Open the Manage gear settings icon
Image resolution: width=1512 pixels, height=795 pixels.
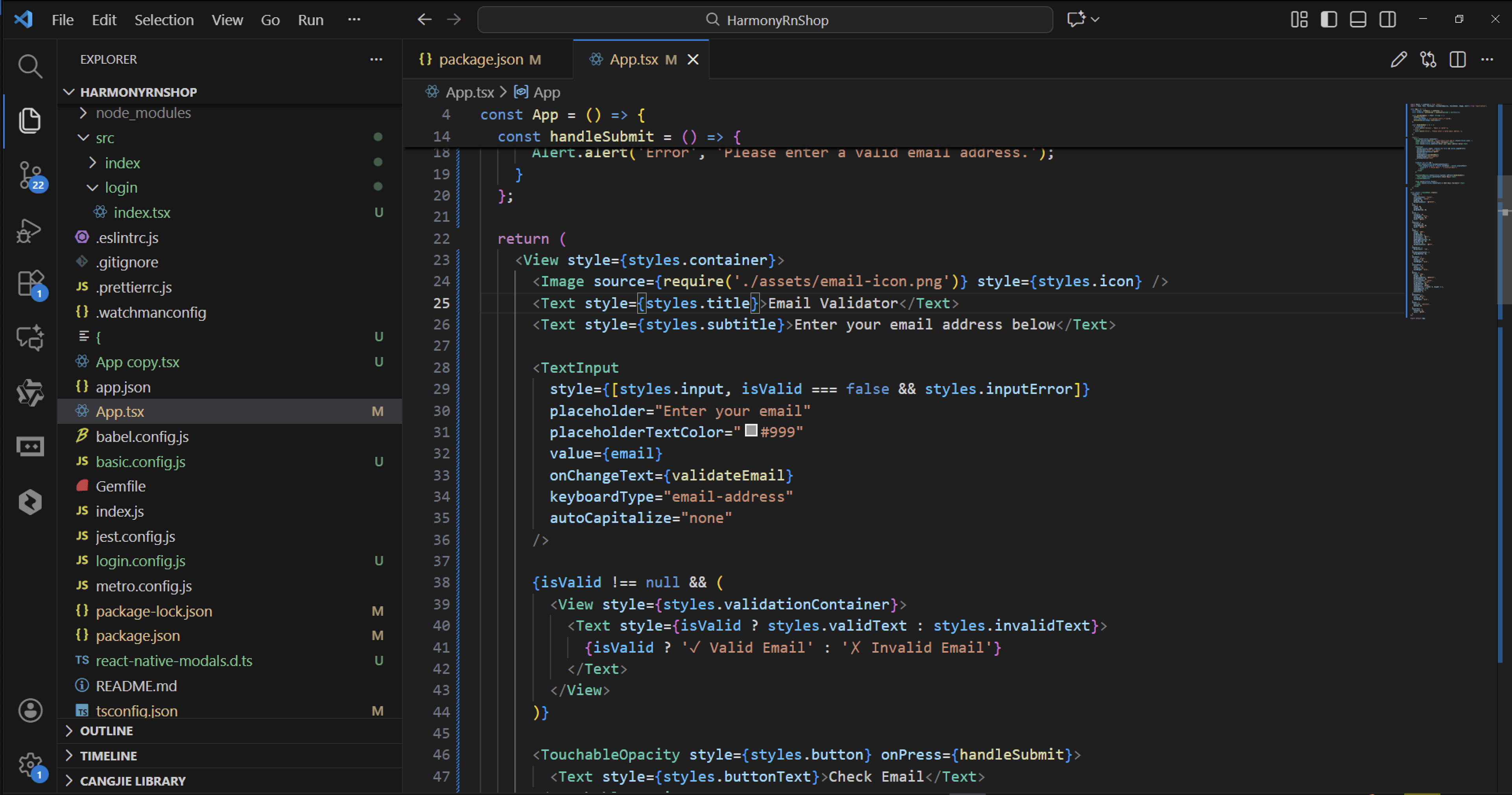[x=30, y=764]
